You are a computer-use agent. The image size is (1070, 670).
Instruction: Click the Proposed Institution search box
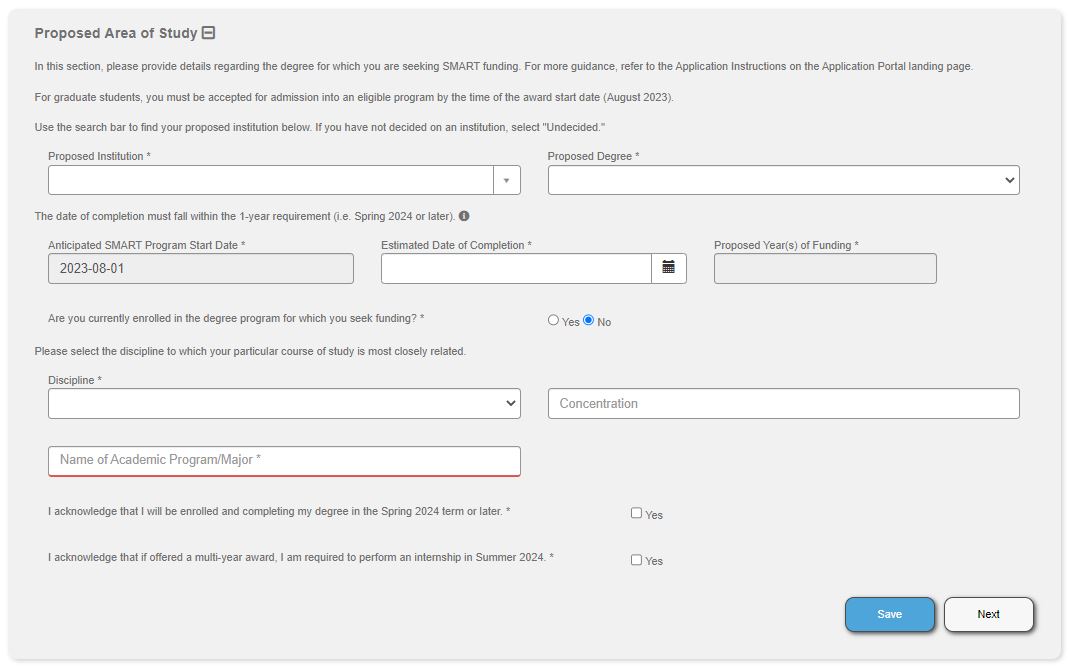point(270,180)
